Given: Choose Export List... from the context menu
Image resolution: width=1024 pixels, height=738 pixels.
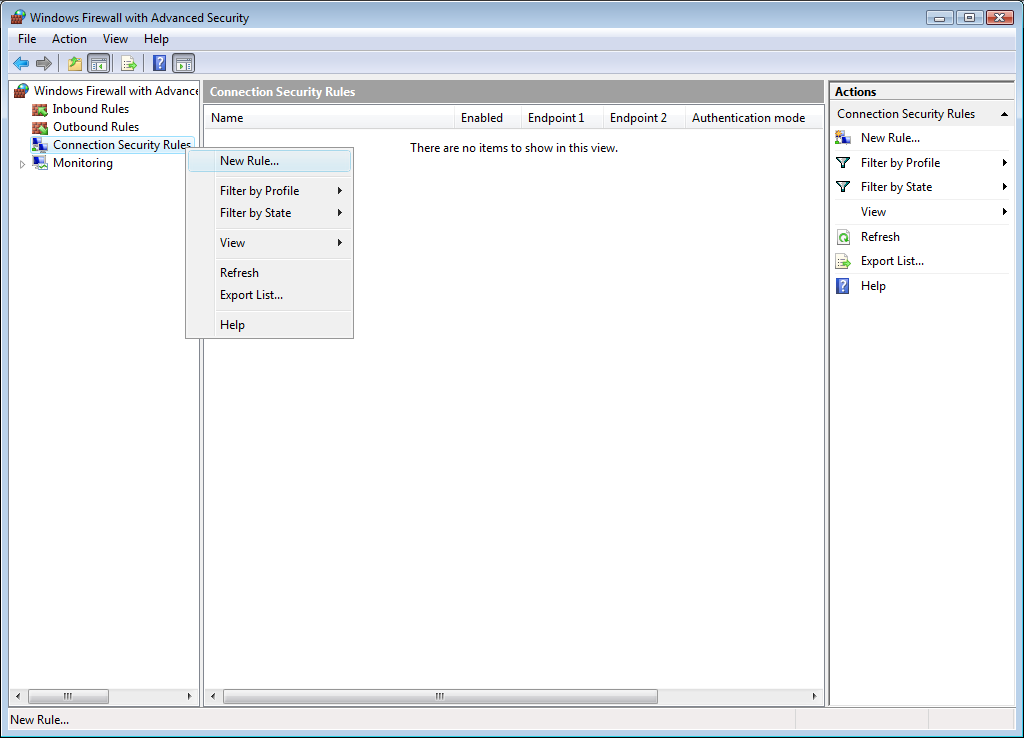Looking at the screenshot, I should pyautogui.click(x=270, y=295).
